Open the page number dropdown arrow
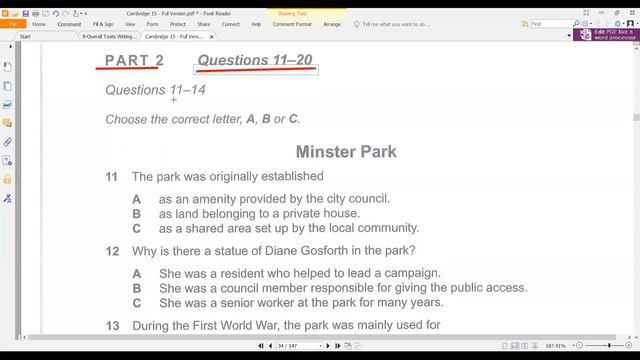Image resolution: width=640 pixels, height=360 pixels. pos(320,346)
